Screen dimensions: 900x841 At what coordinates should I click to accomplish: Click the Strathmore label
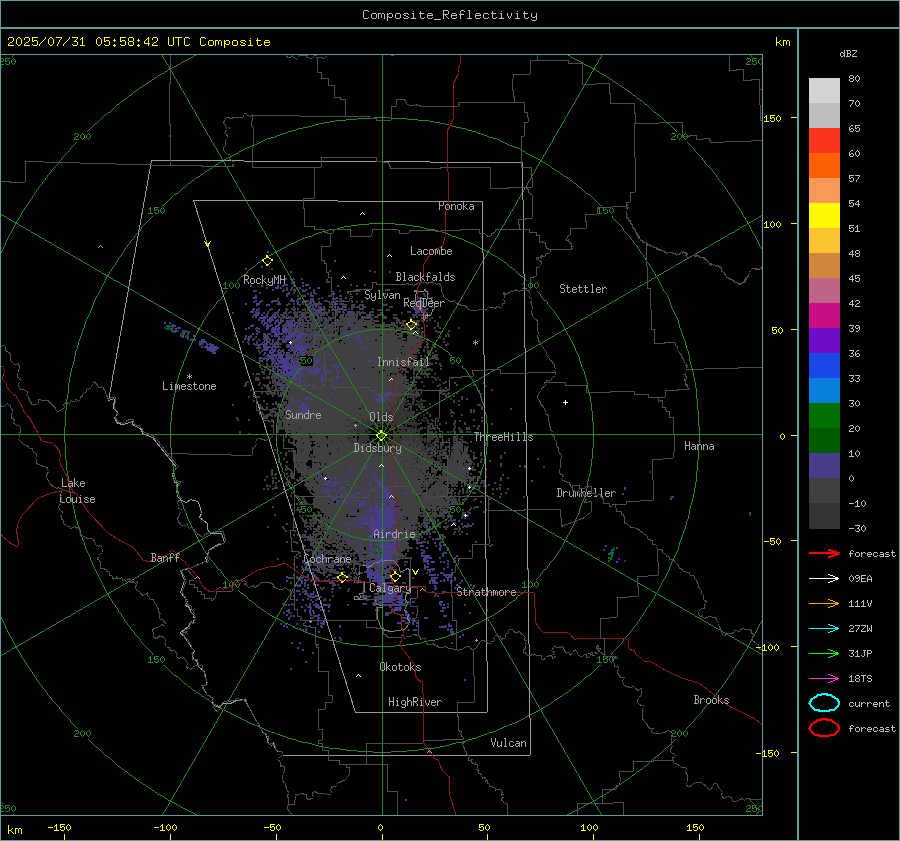[x=486, y=592]
